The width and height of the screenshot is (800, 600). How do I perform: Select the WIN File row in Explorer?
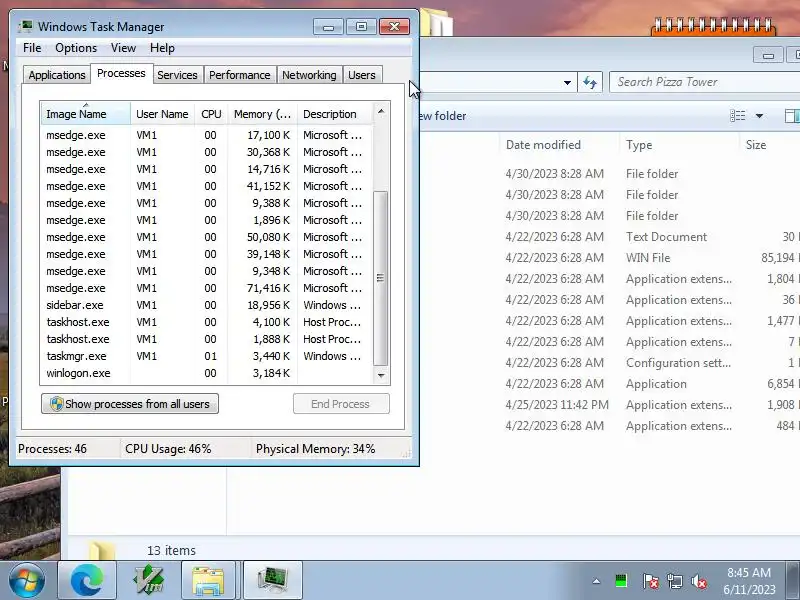click(x=610, y=258)
